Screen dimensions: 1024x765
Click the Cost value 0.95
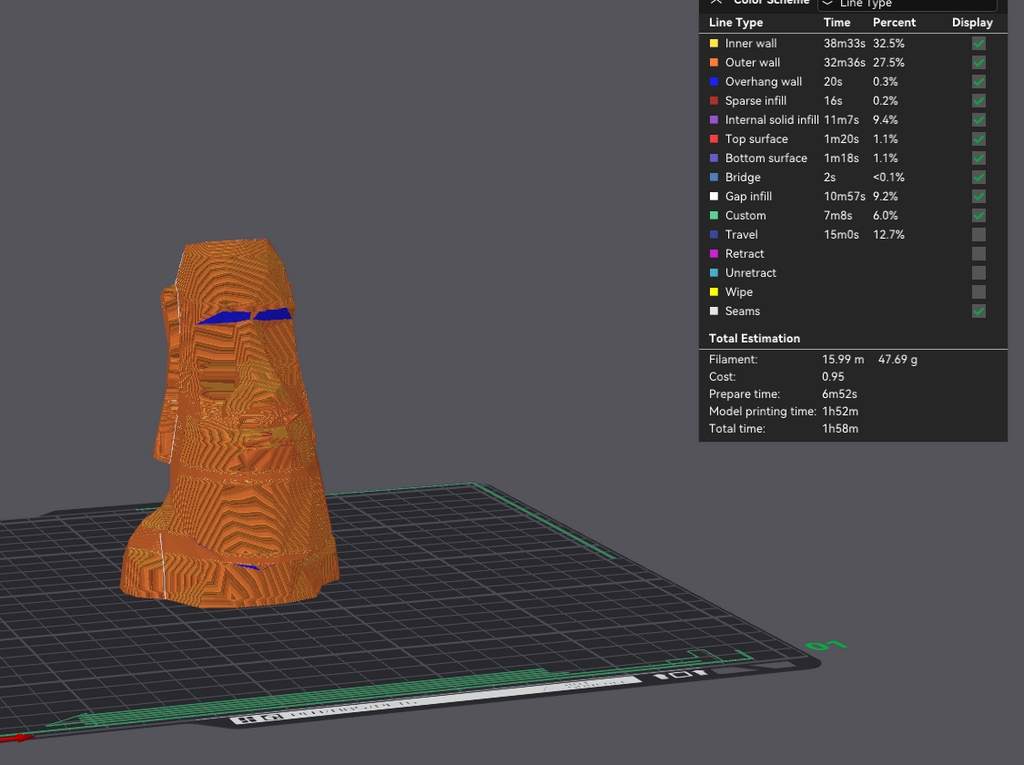(833, 376)
